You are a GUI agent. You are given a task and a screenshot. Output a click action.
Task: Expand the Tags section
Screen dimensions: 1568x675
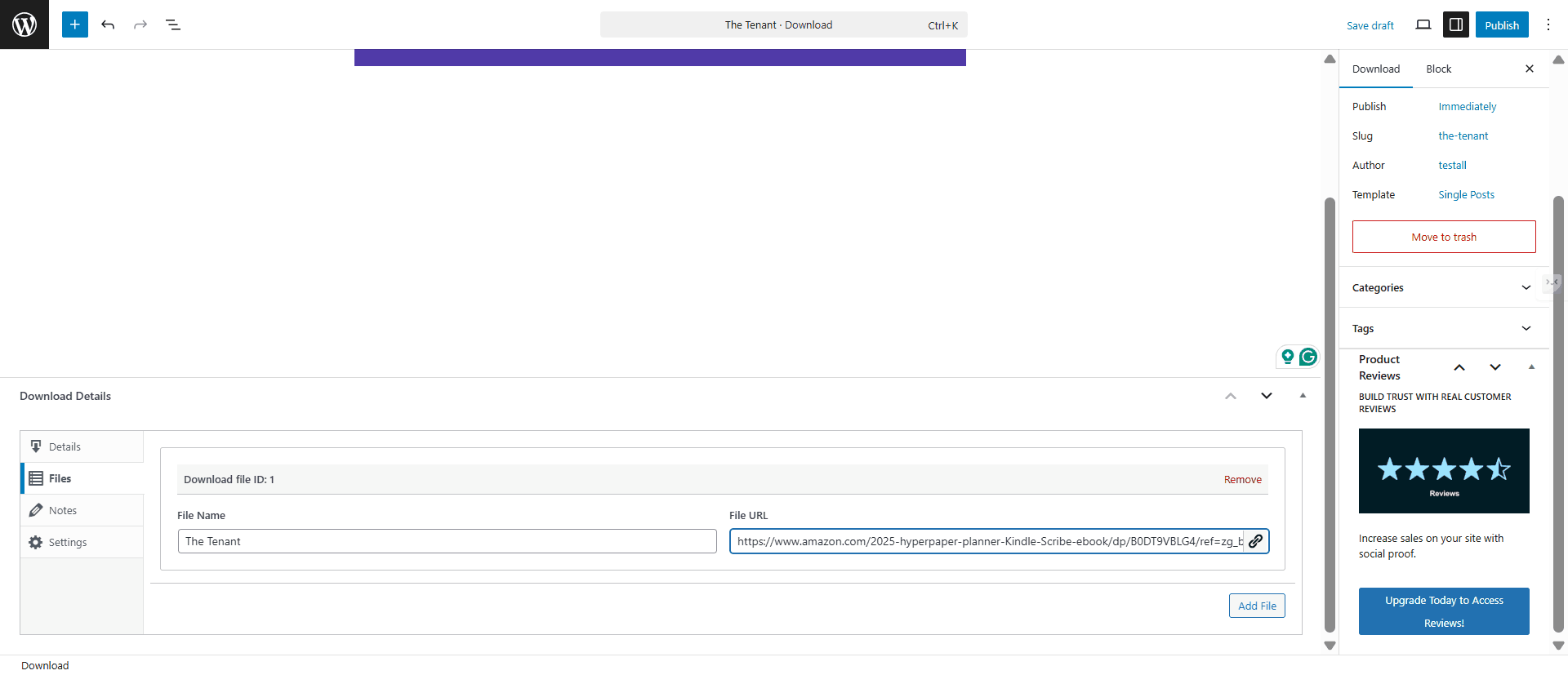click(x=1444, y=328)
